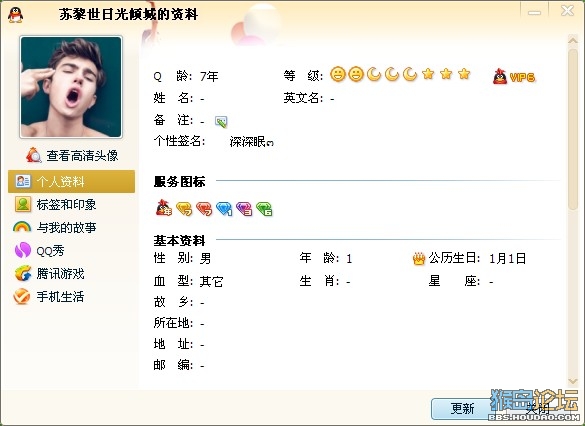Click the VIP6 membership badge icon
This screenshot has width=585, height=426.
click(514, 76)
